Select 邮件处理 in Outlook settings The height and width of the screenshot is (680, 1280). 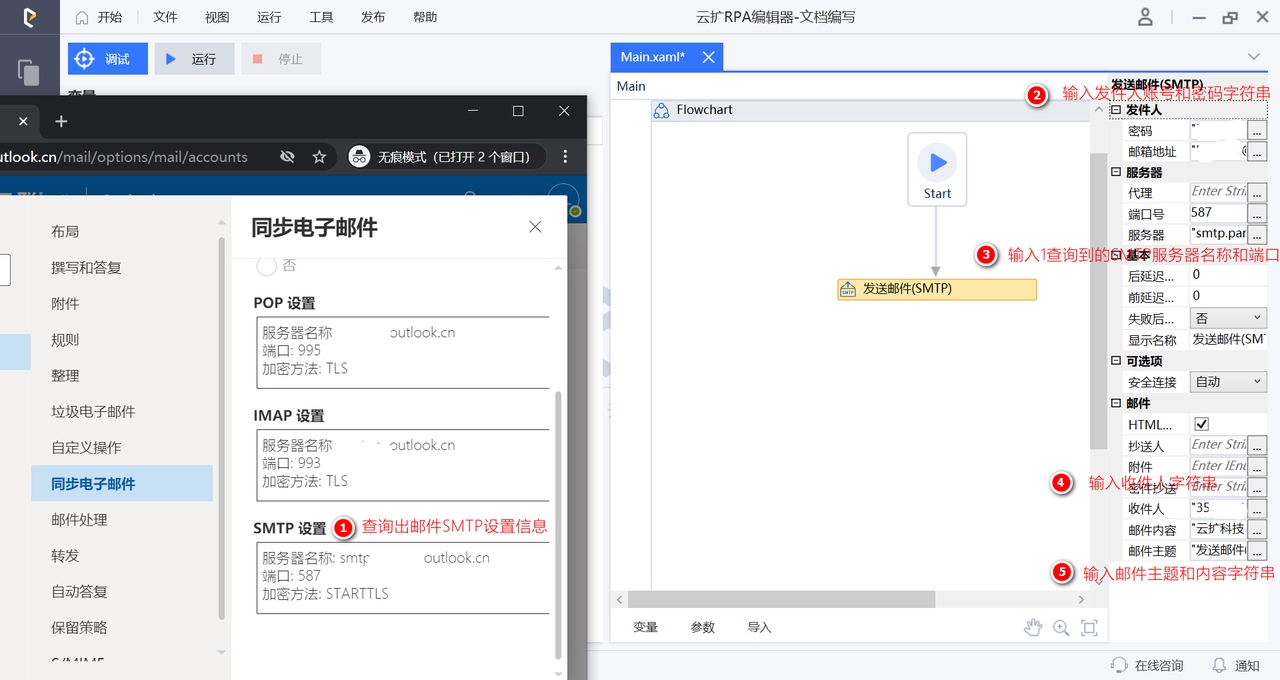[79, 519]
